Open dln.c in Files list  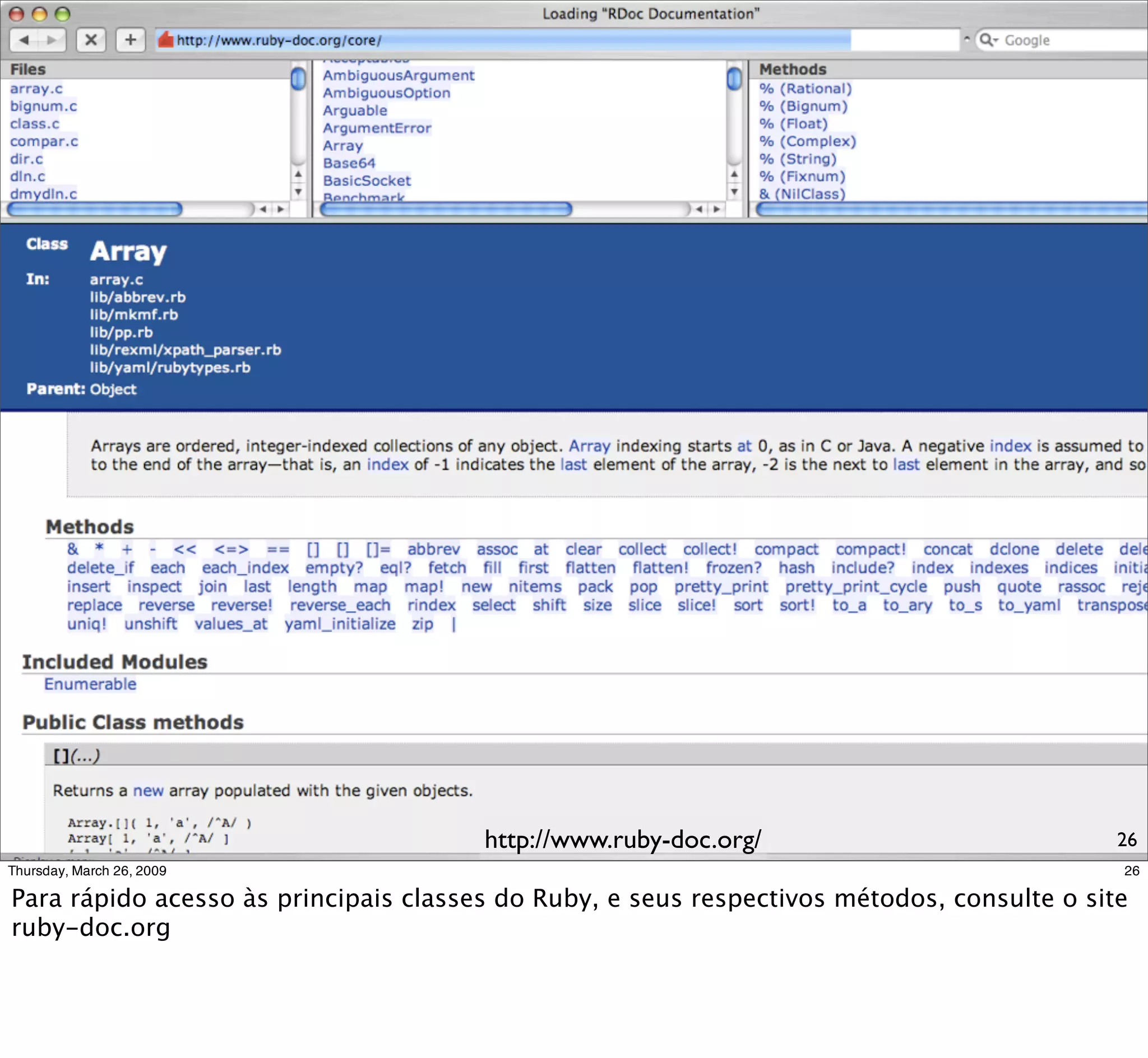click(27, 177)
